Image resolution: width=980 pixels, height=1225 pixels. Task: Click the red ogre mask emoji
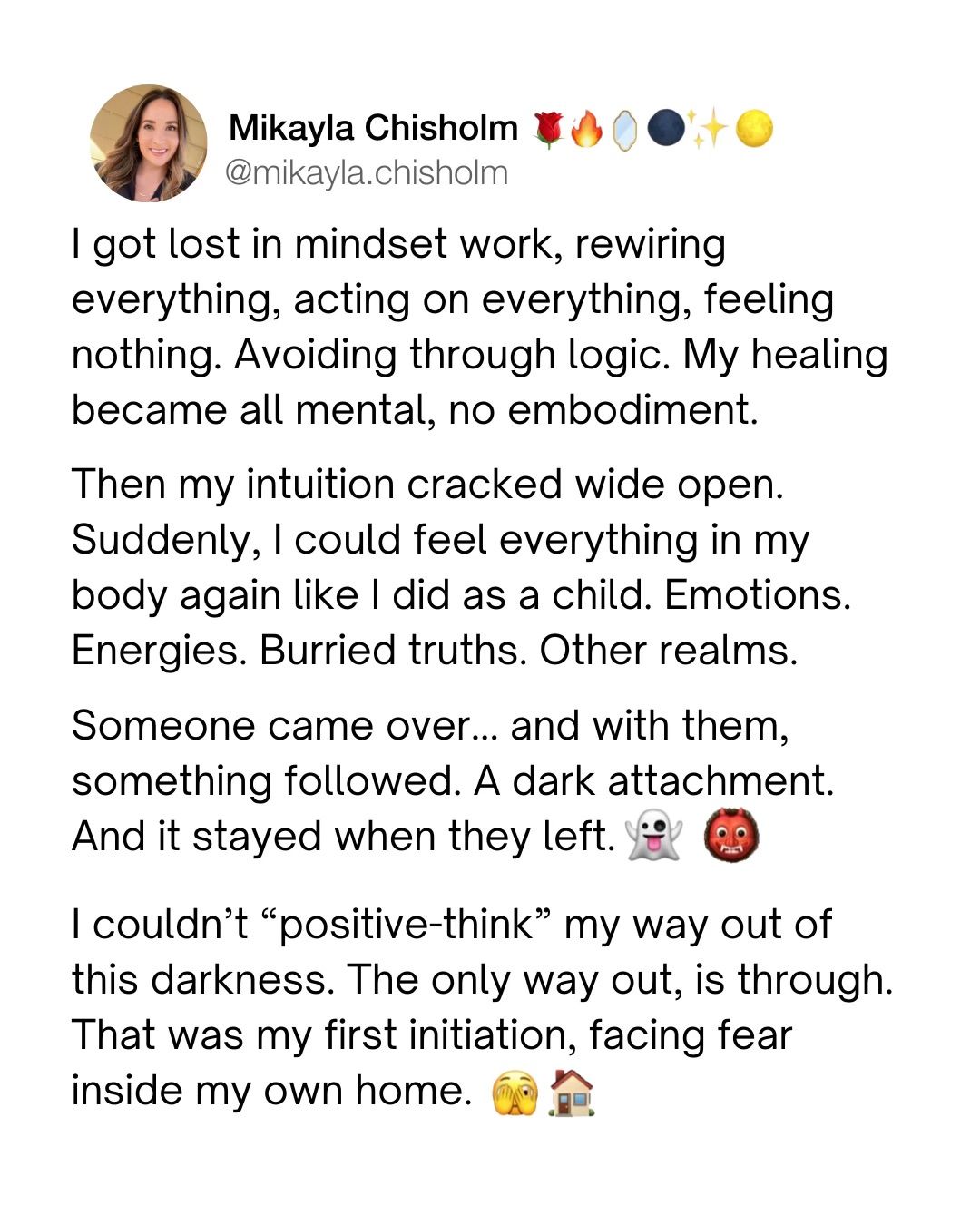[731, 836]
